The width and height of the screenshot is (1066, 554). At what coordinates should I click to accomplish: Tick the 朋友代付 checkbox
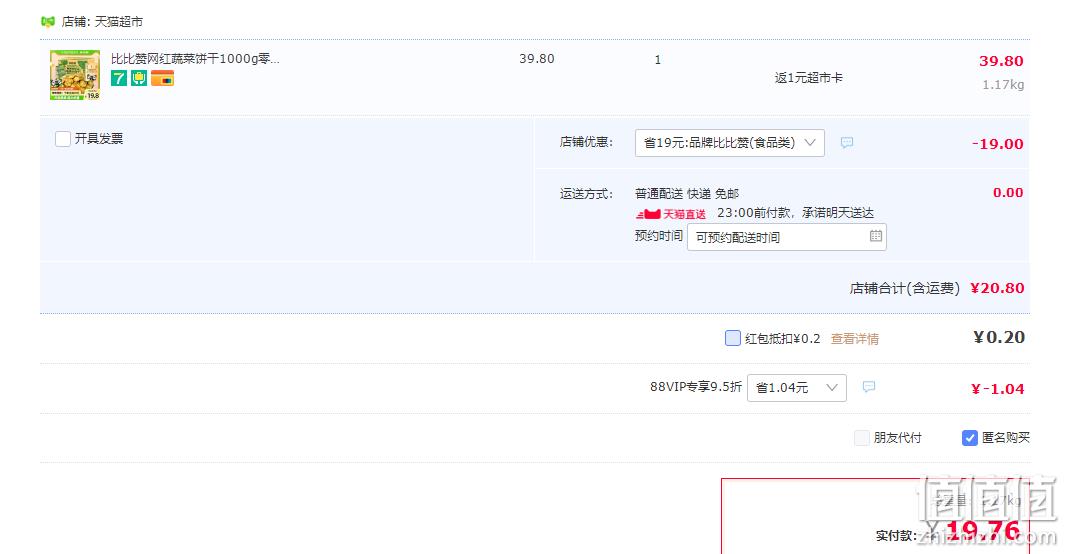[x=861, y=438]
